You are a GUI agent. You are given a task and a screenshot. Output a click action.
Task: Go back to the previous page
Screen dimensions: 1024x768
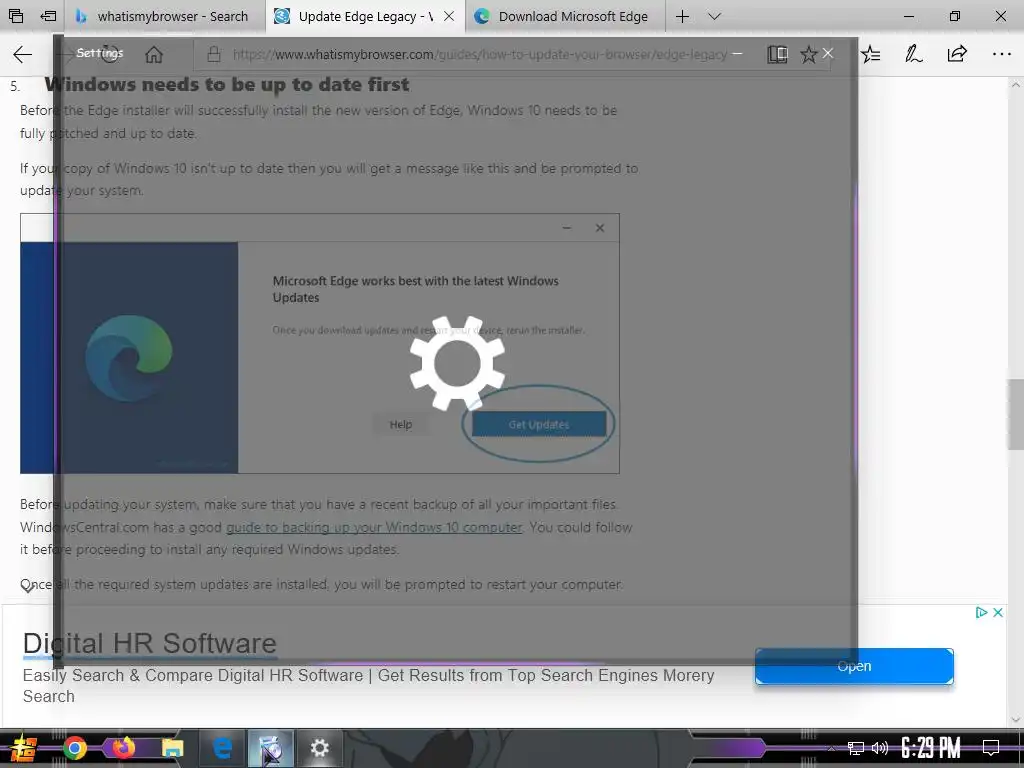(x=23, y=54)
